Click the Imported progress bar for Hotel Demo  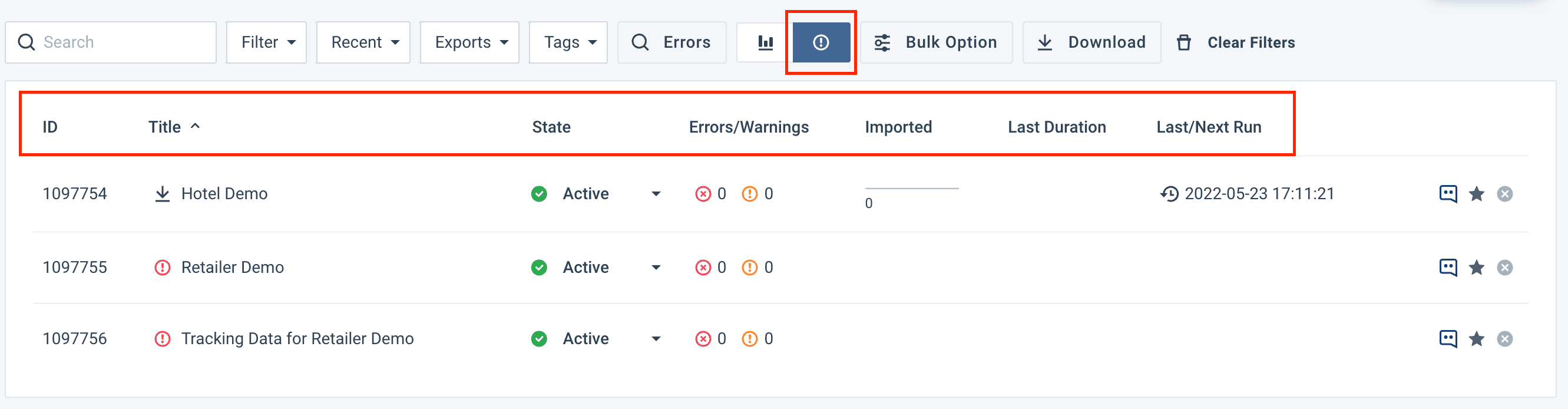(911, 189)
